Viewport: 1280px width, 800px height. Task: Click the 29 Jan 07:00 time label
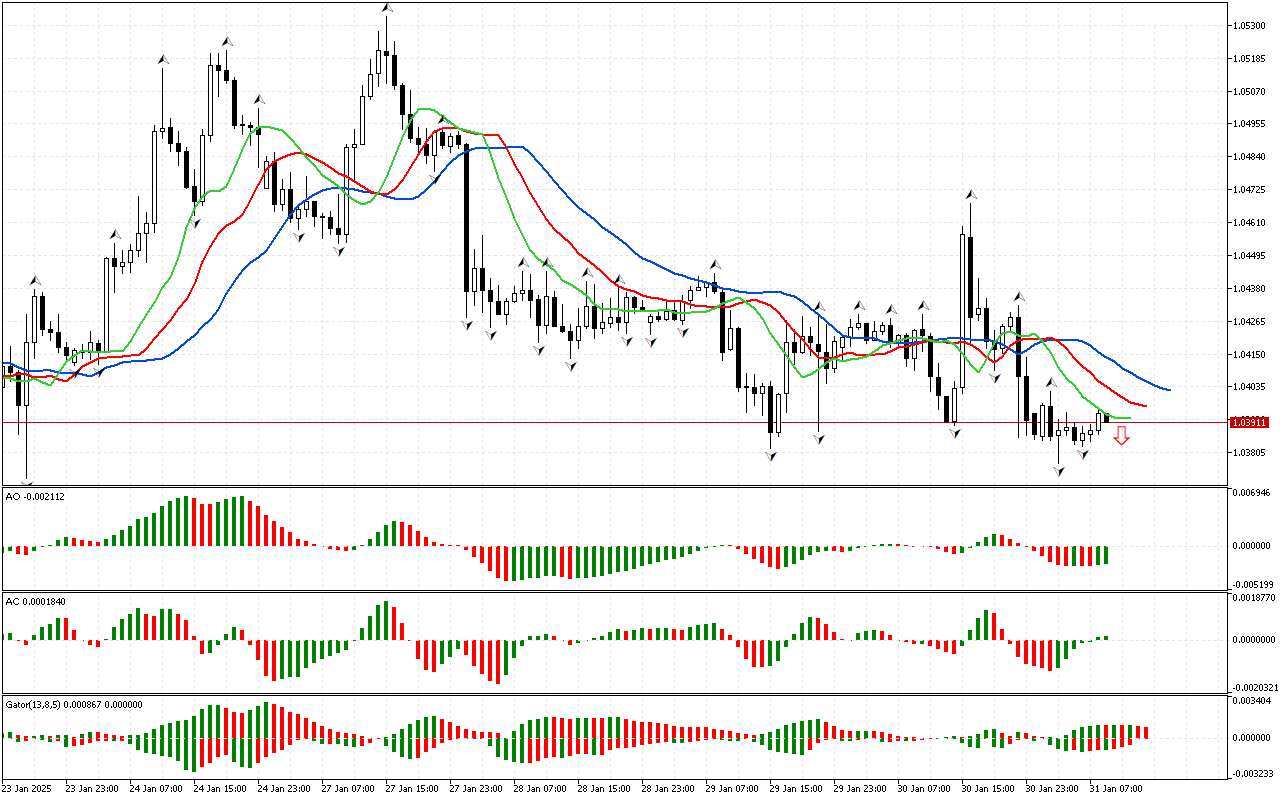(732, 788)
